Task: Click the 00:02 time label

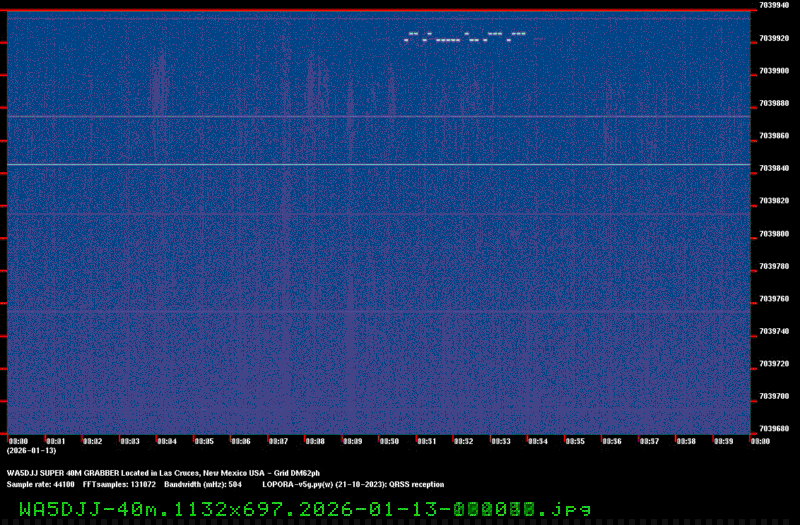Action: point(92,440)
